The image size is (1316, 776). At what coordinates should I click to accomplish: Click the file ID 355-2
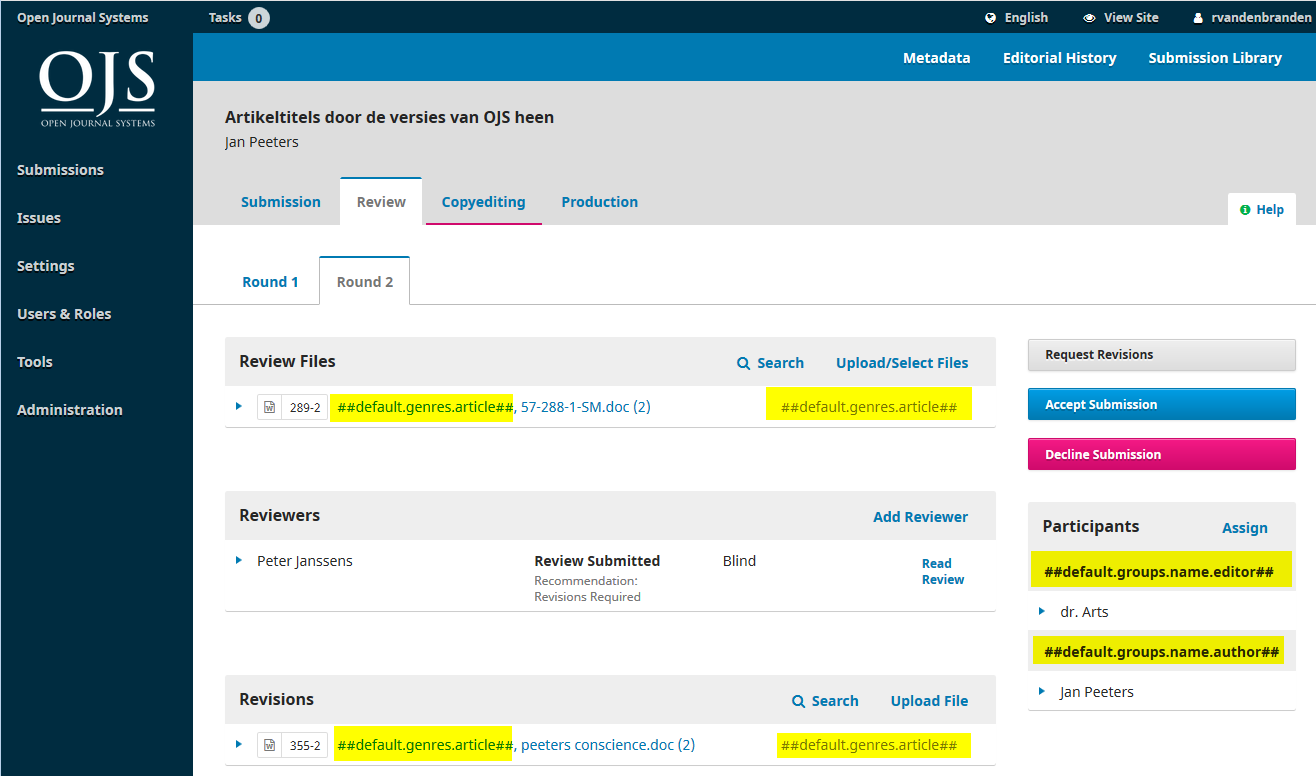pyautogui.click(x=305, y=745)
